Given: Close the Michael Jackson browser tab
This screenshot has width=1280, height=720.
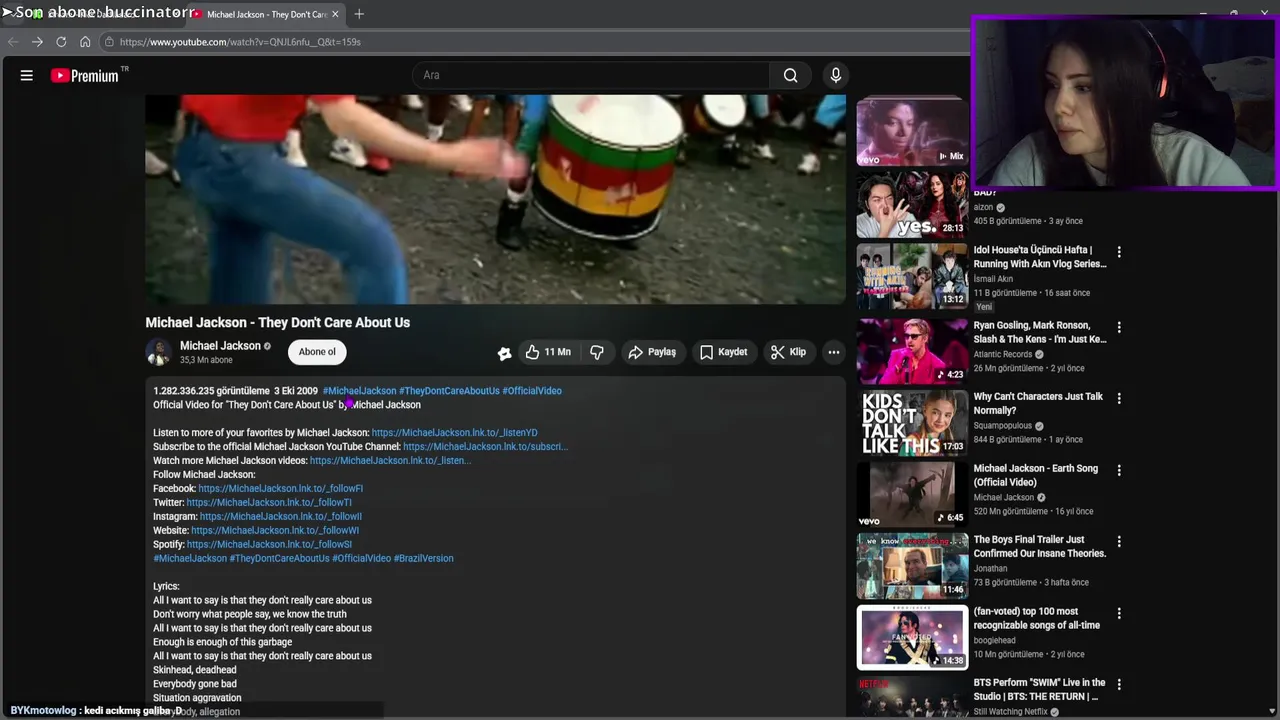Looking at the screenshot, I should pos(336,14).
